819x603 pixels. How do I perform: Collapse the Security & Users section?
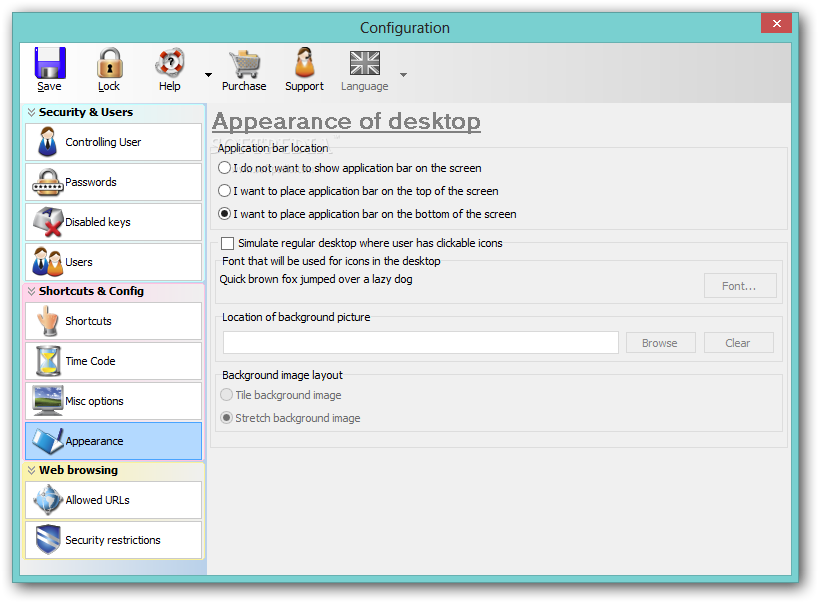point(31,112)
